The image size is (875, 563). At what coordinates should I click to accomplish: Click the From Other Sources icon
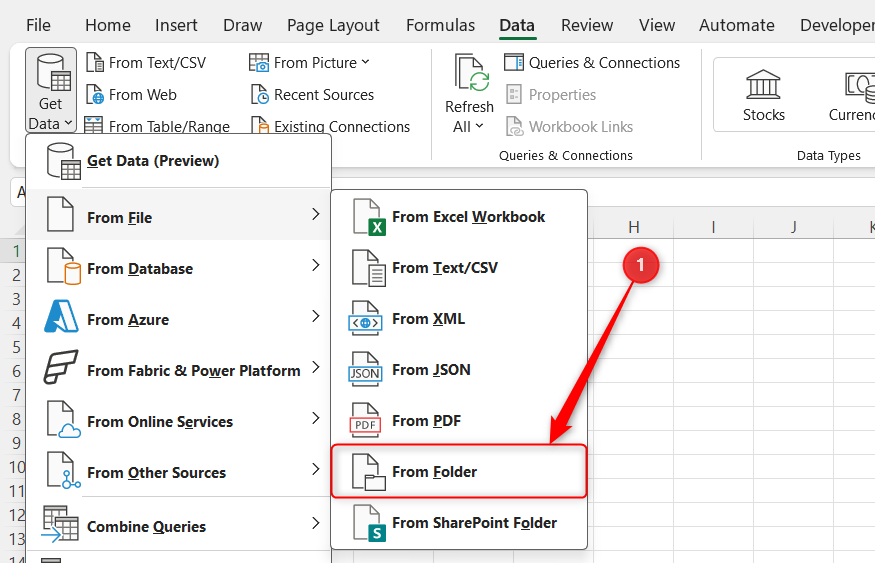pyautogui.click(x=62, y=470)
